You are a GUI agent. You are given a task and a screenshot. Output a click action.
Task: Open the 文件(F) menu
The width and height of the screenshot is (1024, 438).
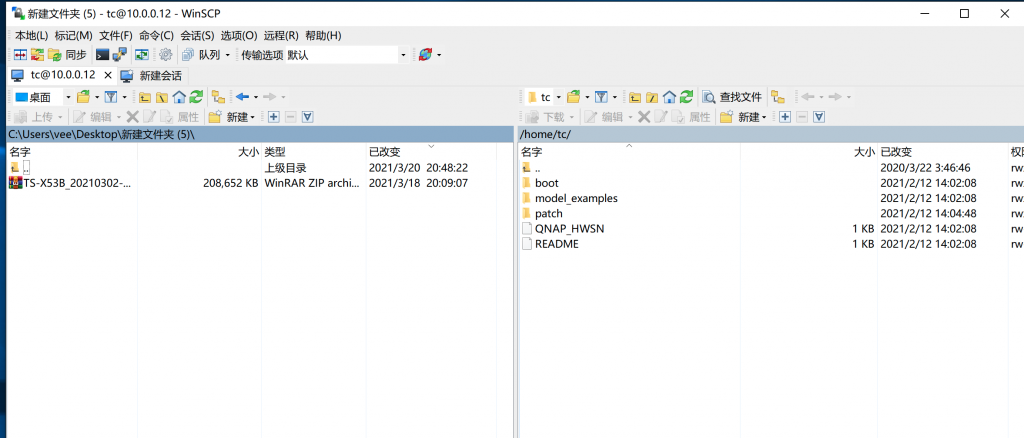pyautogui.click(x=116, y=35)
